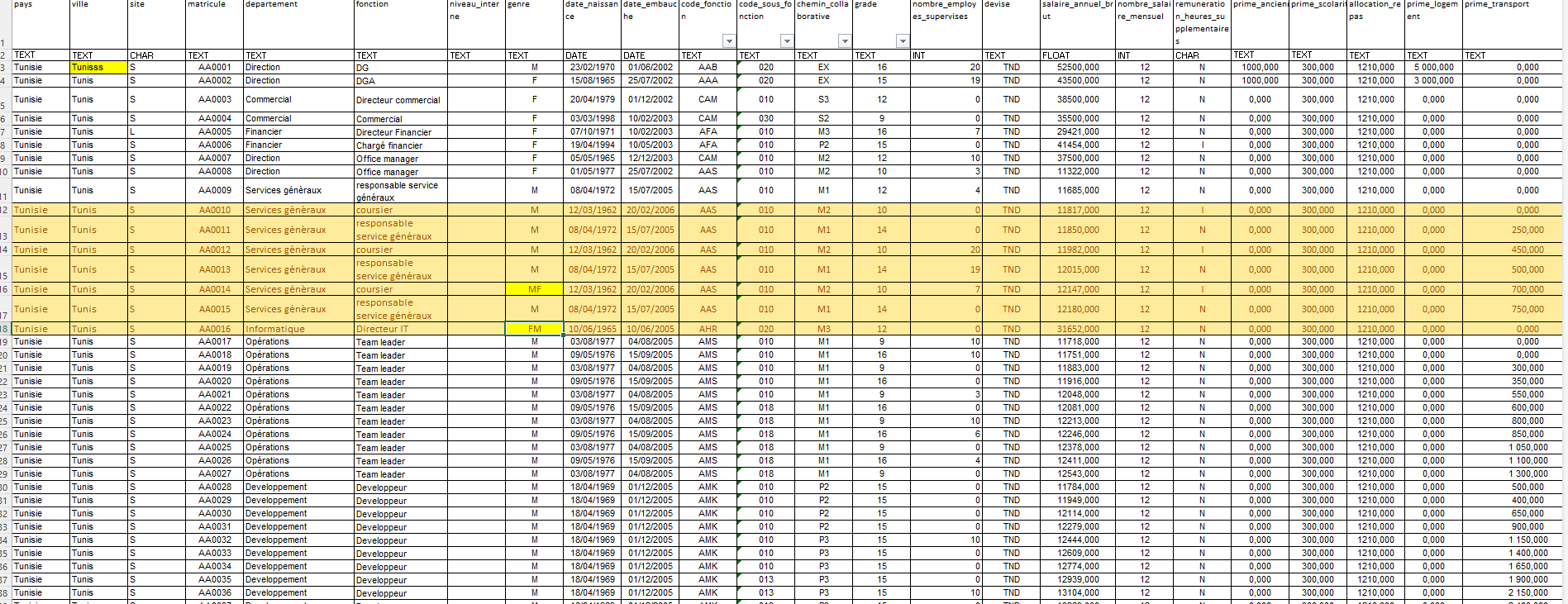Click the prime_logement cell showing 5 000,000
The image size is (1568, 604).
[1432, 68]
